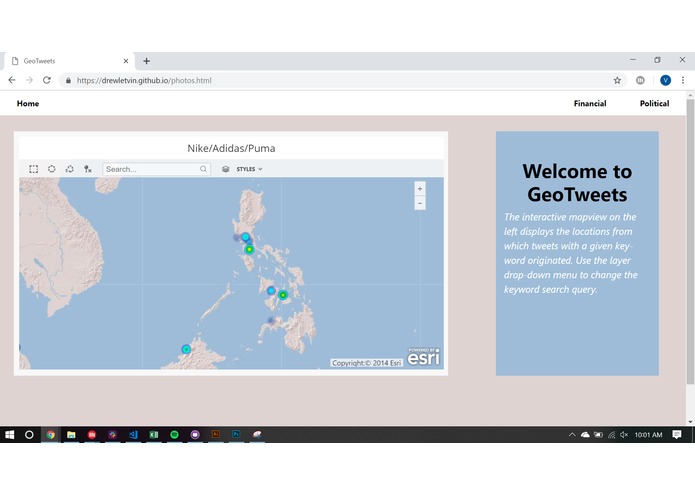
Task: Click the green tweet cluster in central Visayas
Action: [283, 295]
